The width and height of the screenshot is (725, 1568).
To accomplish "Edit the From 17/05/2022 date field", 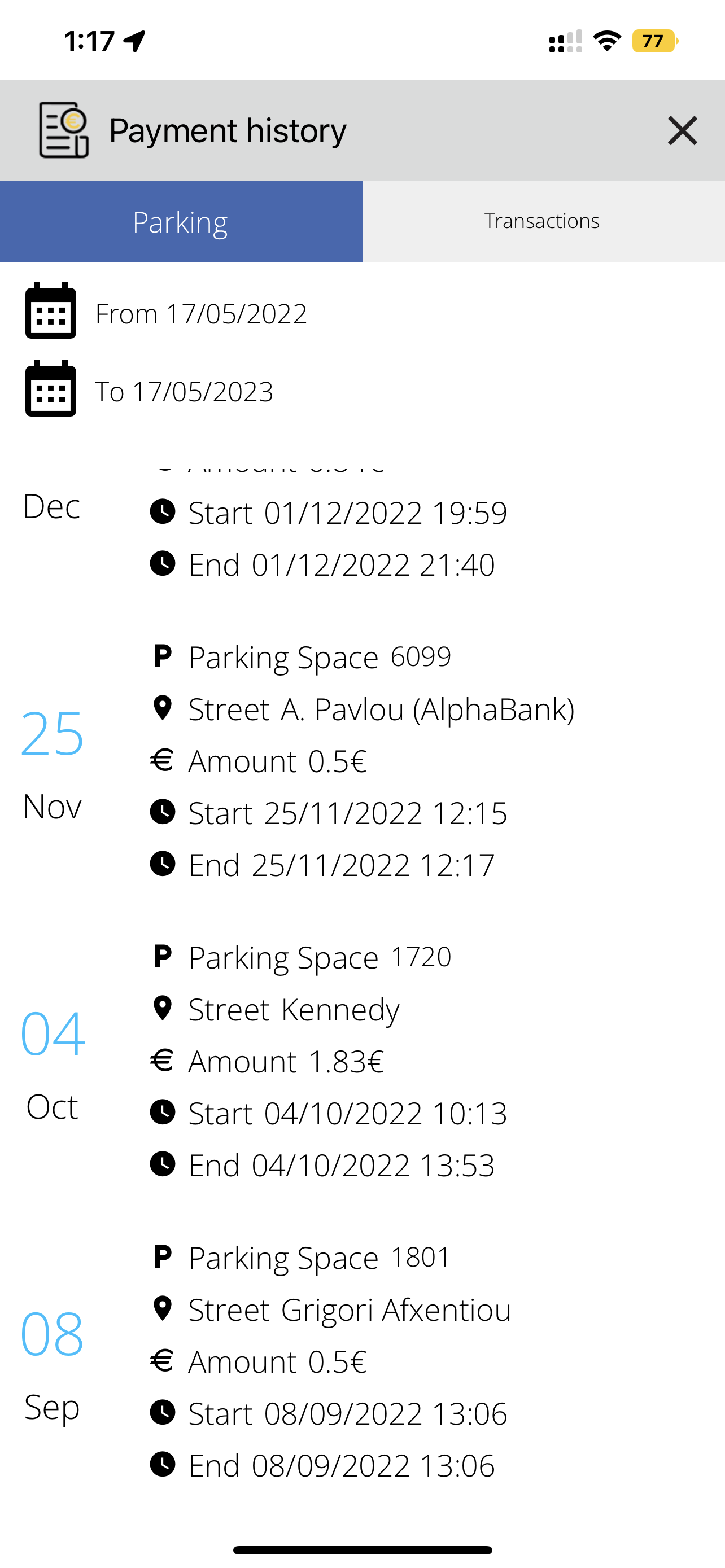I will tap(201, 314).
